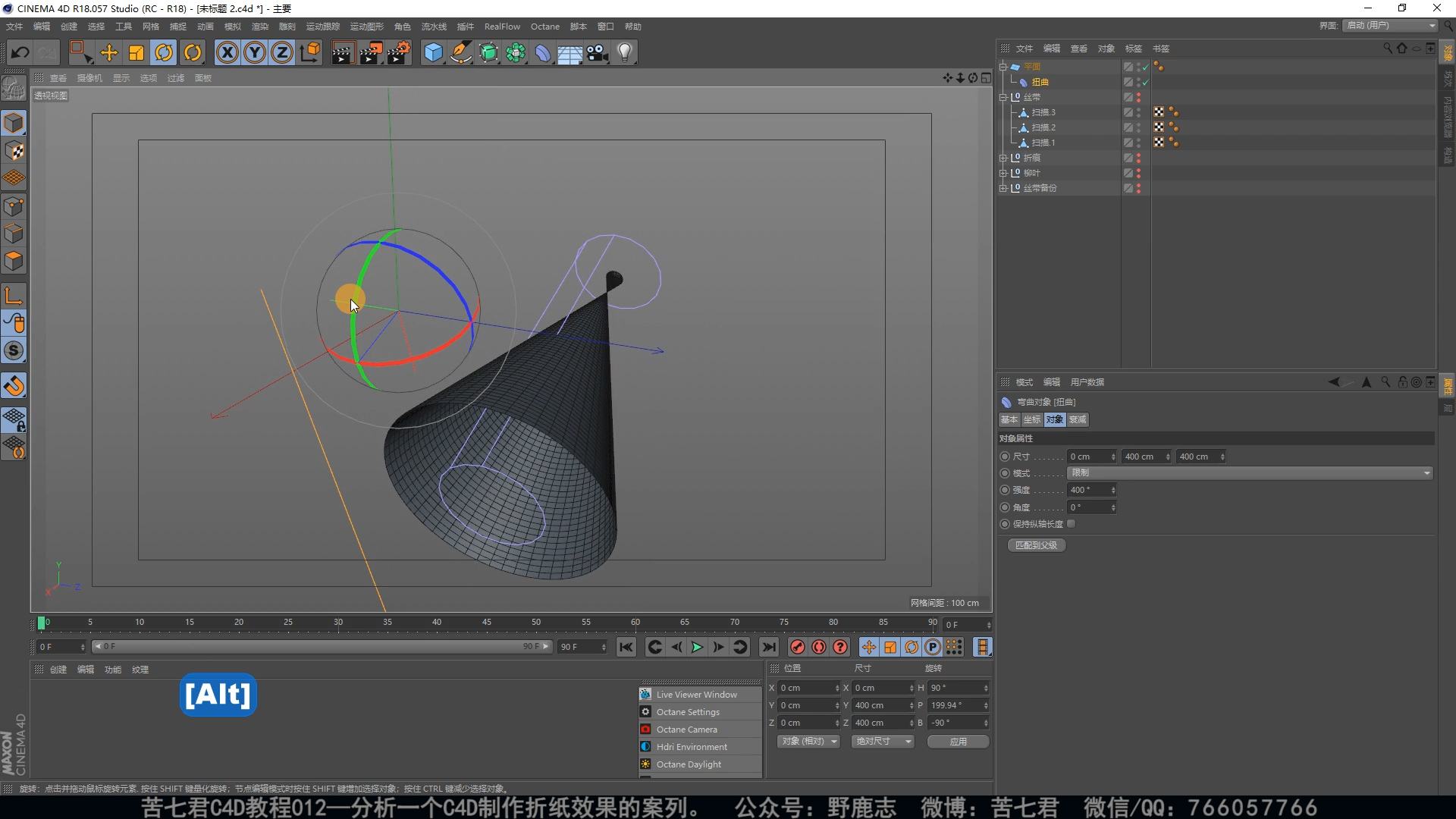Viewport: 1456px width, 819px height.
Task: Expand the 折痕 group
Action: click(1003, 158)
